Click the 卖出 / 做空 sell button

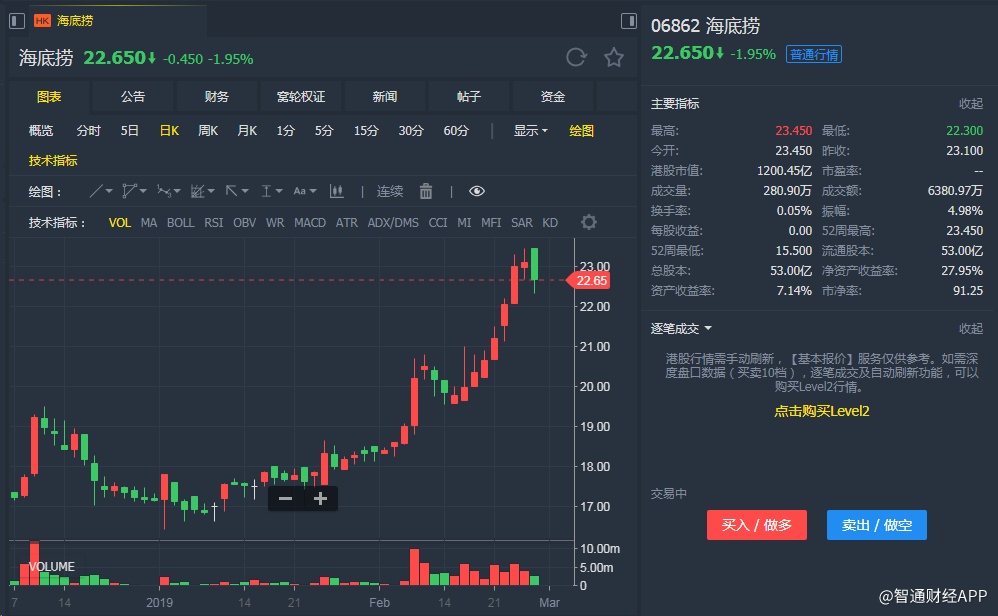pyautogui.click(x=876, y=525)
